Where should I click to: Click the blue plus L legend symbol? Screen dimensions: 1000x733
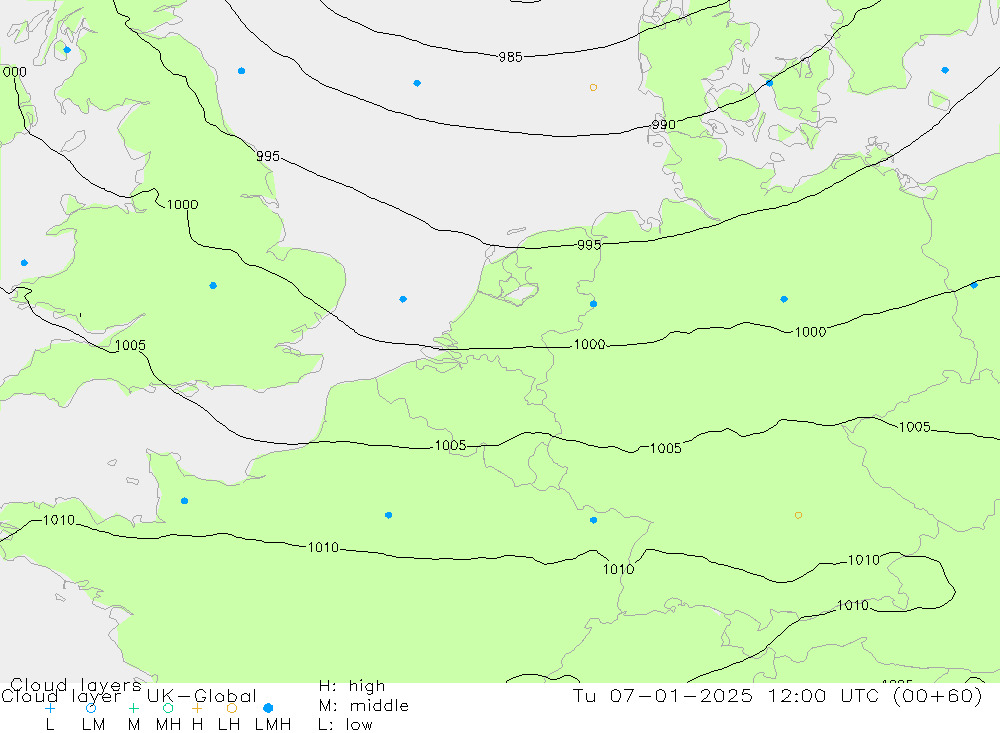50,708
